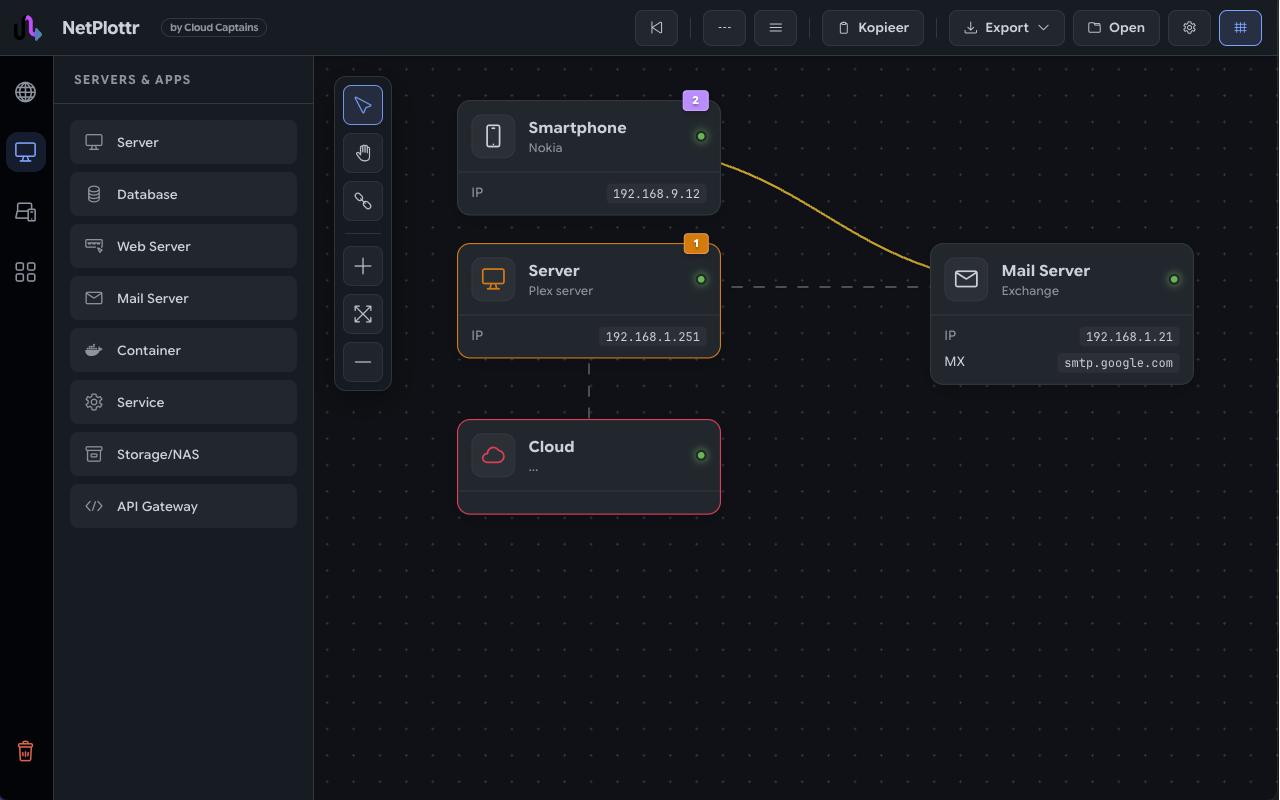1280x800 pixels.
Task: Click Smartphone node green status dot
Action: [x=701, y=136]
